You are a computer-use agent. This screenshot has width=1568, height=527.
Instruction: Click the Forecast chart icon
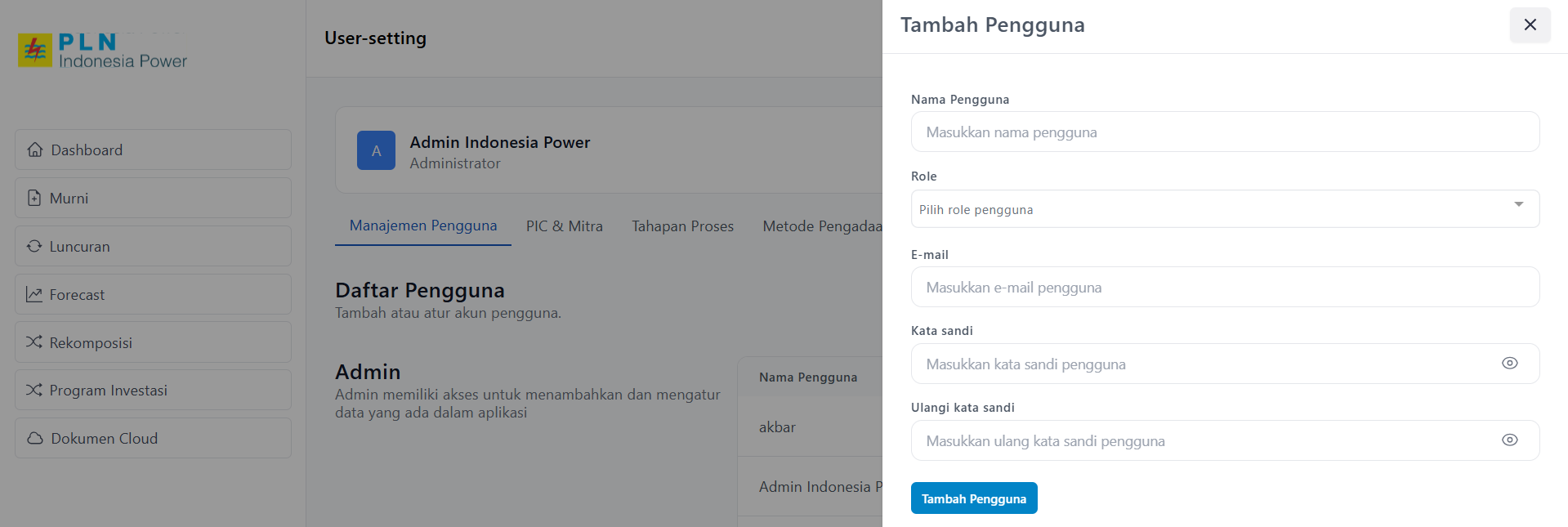point(34,294)
